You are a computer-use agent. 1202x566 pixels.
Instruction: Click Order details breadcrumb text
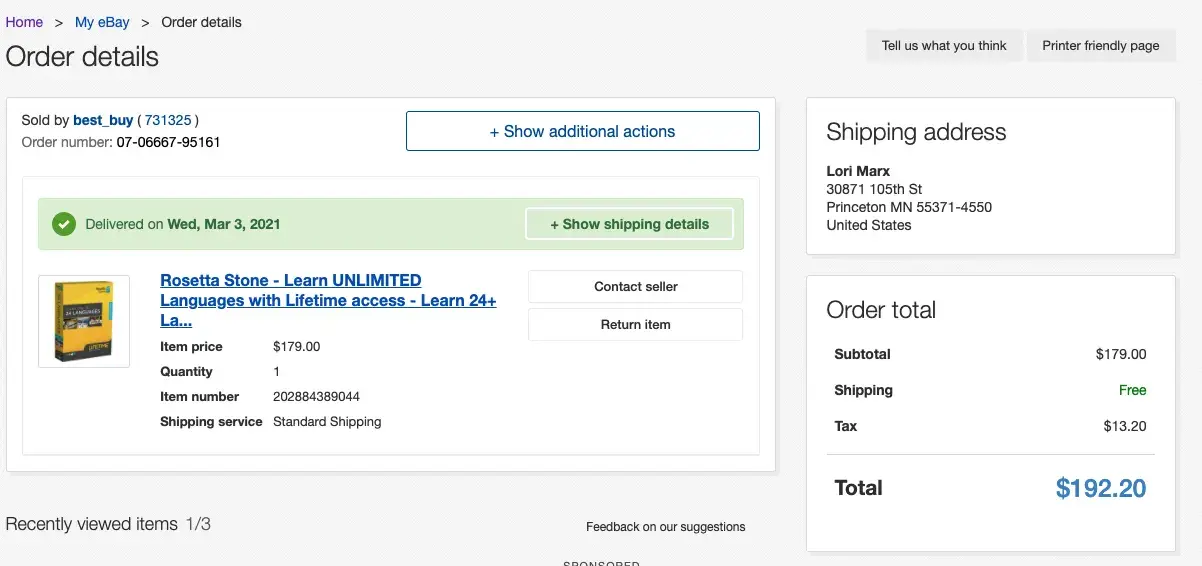click(x=201, y=22)
